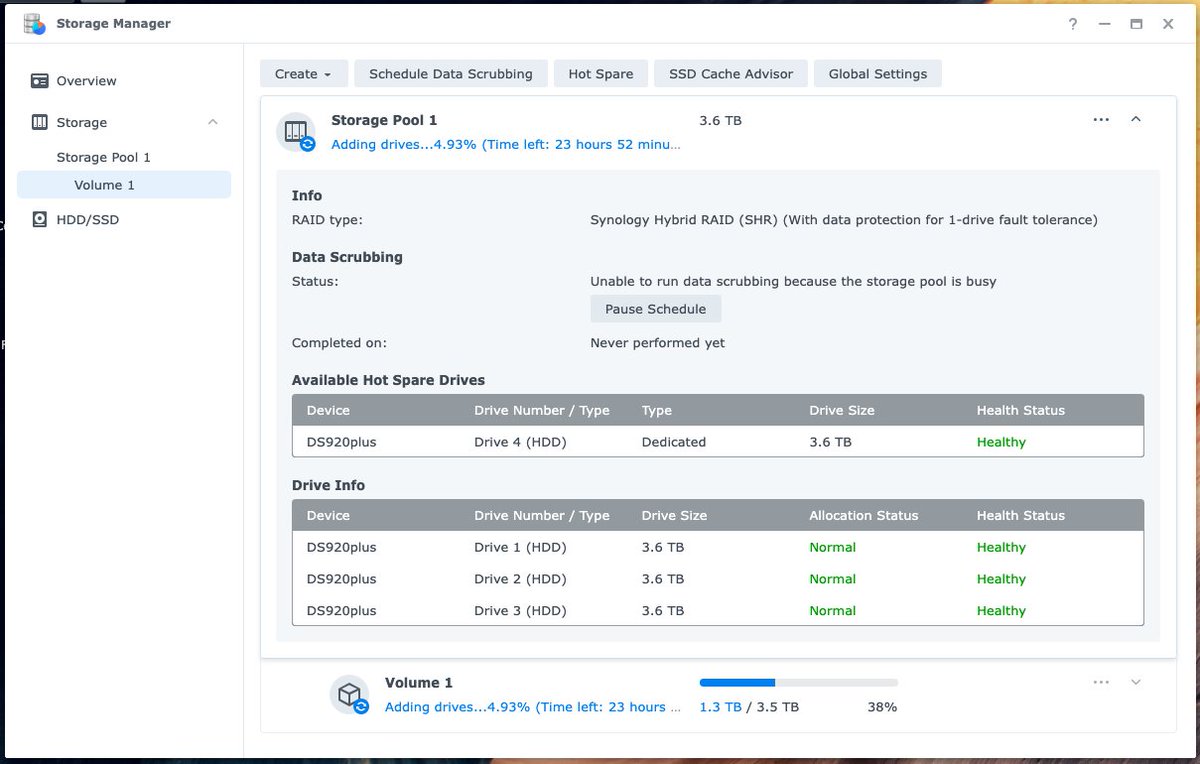The width and height of the screenshot is (1200, 764).
Task: Expand the Volume 1 details panel
Action: (1136, 682)
